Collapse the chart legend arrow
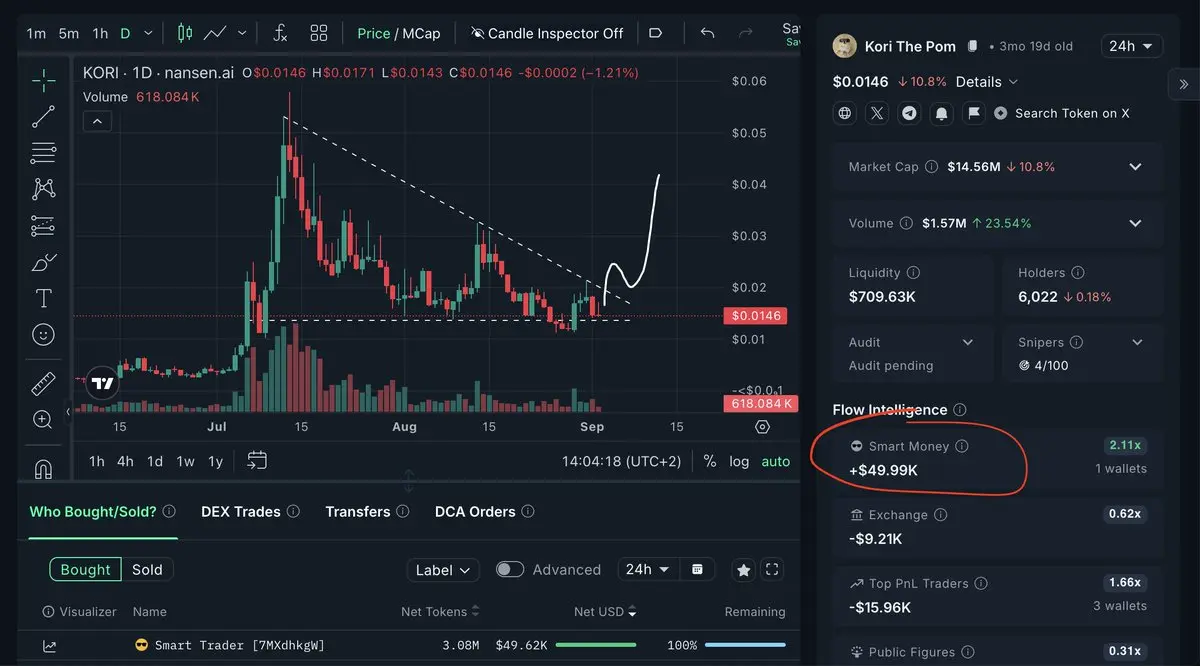The image size is (1200, 666). click(x=96, y=121)
